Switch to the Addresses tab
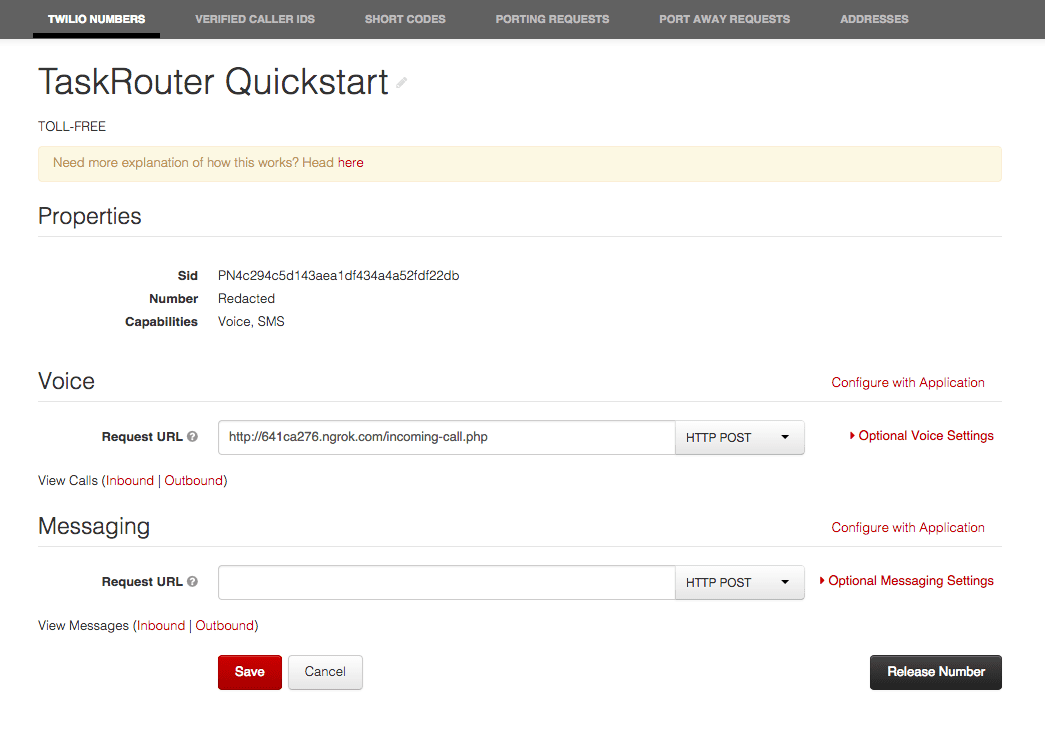 coord(874,19)
